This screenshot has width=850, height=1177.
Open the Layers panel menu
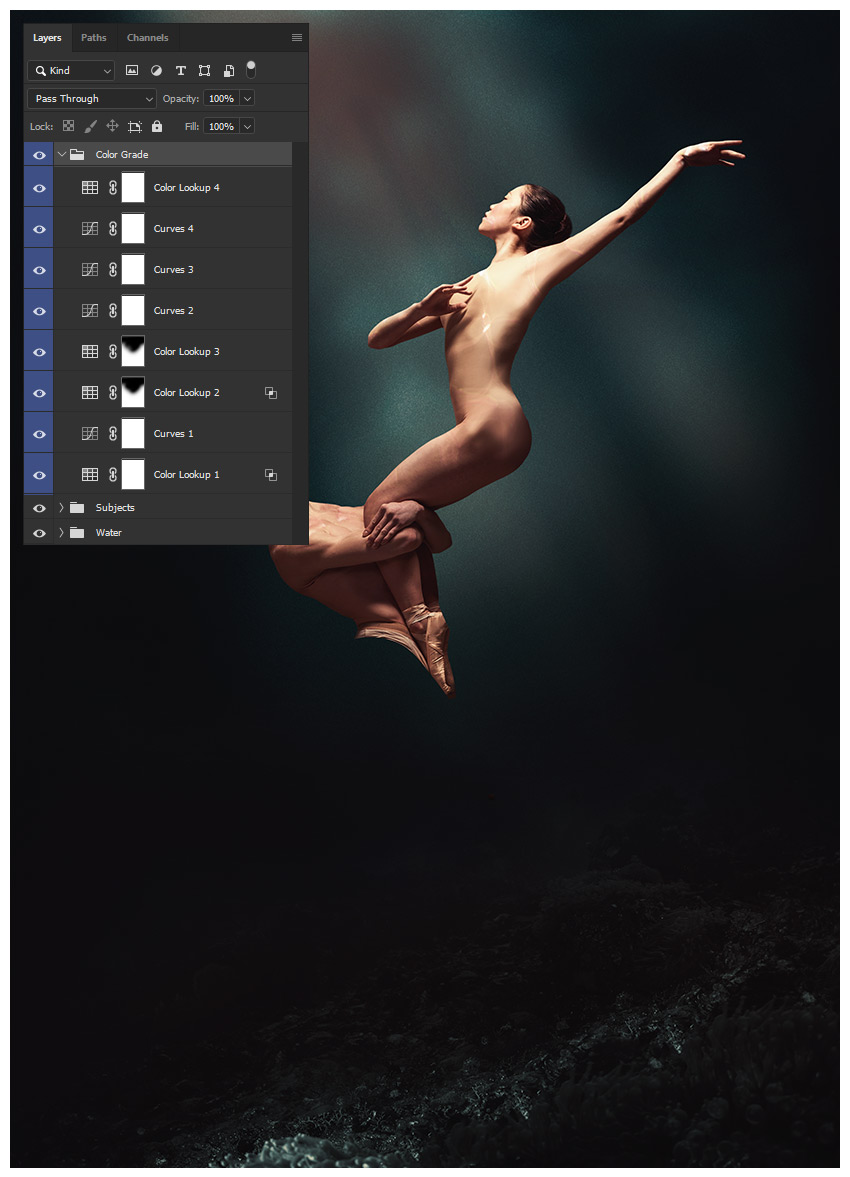pyautogui.click(x=297, y=38)
